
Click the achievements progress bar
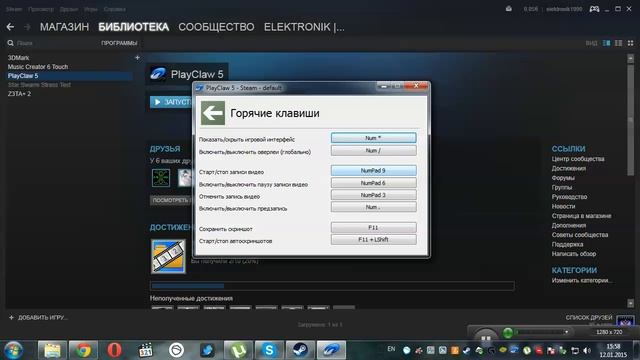pos(332,286)
